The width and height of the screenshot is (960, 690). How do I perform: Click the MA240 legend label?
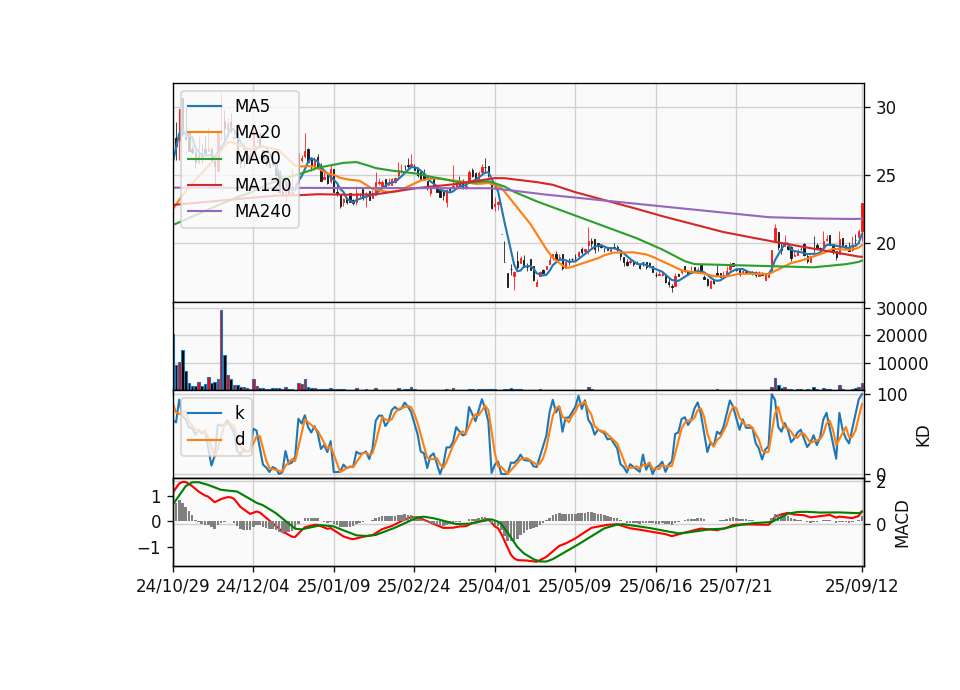tap(263, 211)
